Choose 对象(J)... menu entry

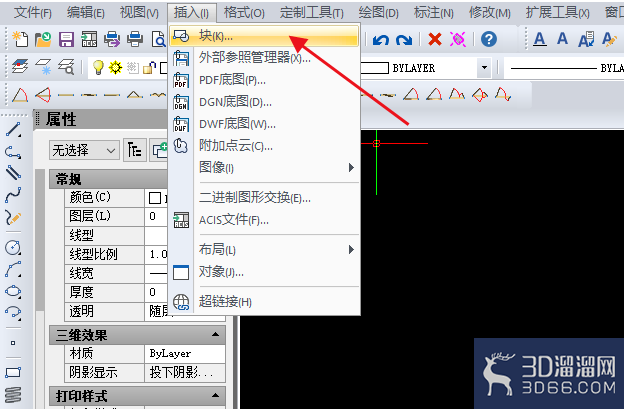[x=264, y=272]
